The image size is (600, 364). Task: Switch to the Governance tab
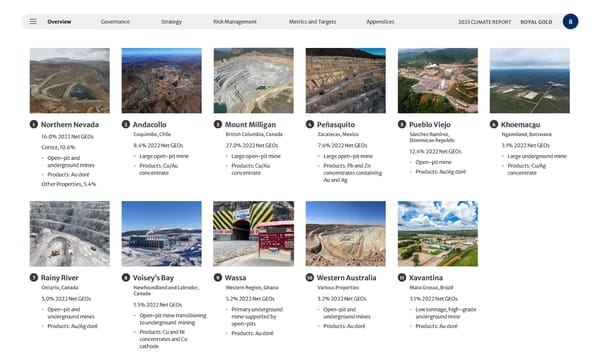pos(115,22)
